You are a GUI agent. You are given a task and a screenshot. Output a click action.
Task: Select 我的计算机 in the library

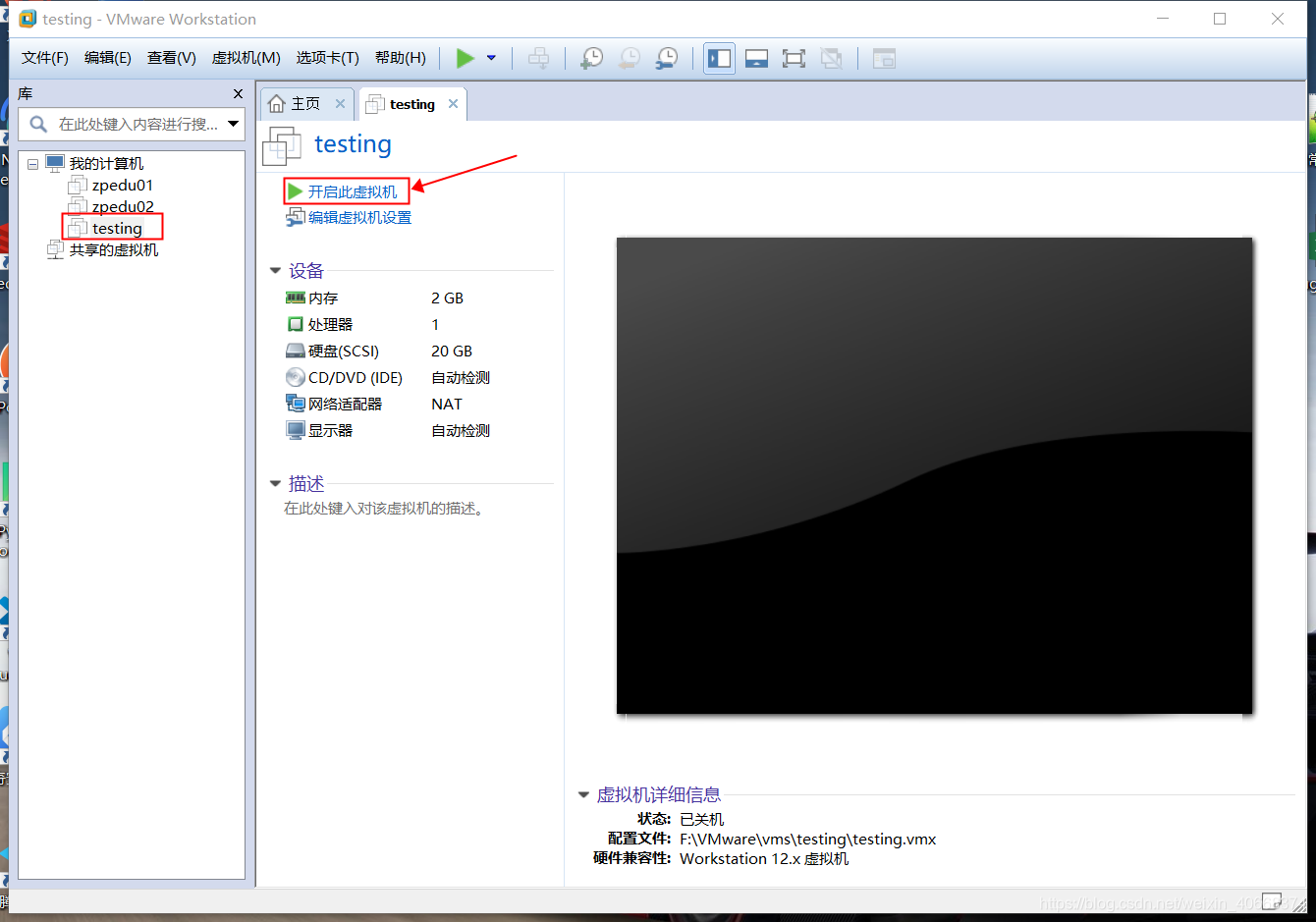pyautogui.click(x=106, y=164)
